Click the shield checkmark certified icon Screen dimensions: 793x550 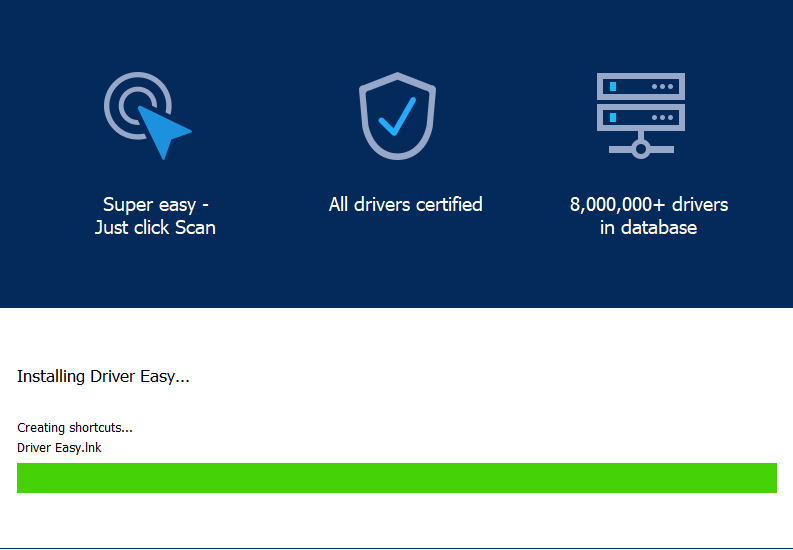tap(398, 116)
